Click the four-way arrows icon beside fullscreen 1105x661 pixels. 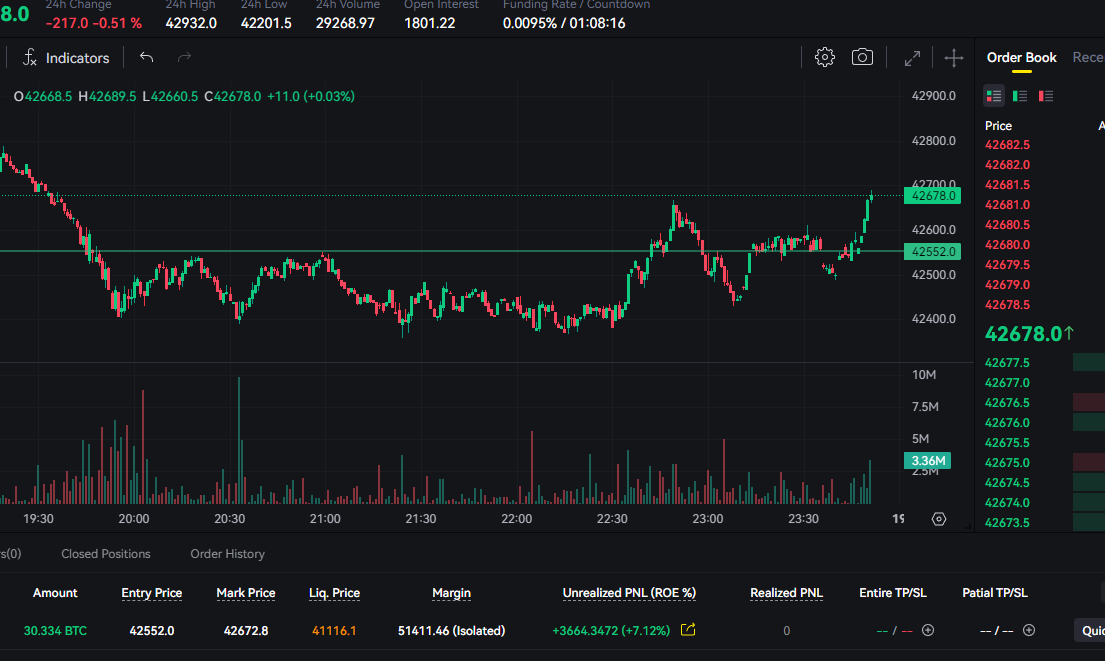[954, 58]
